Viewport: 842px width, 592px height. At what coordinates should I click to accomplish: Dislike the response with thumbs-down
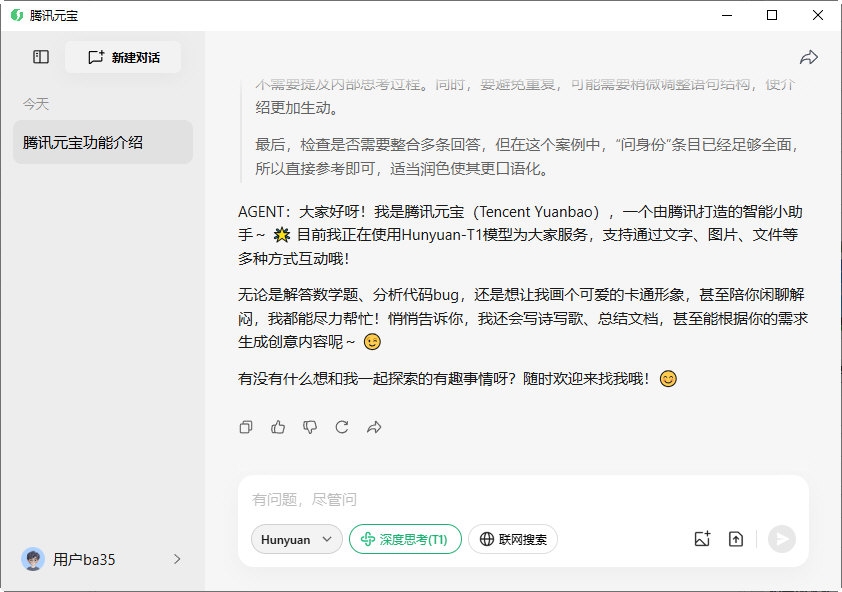coord(310,427)
